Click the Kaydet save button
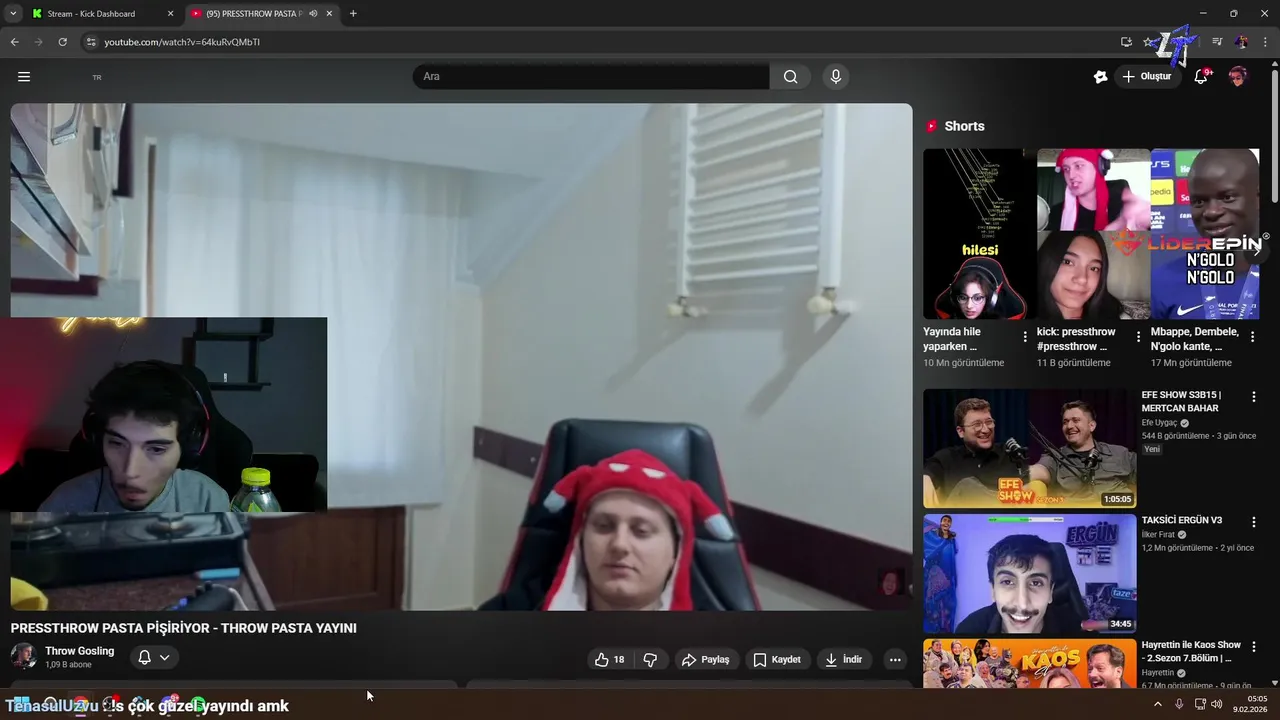1280x720 pixels. [777, 660]
